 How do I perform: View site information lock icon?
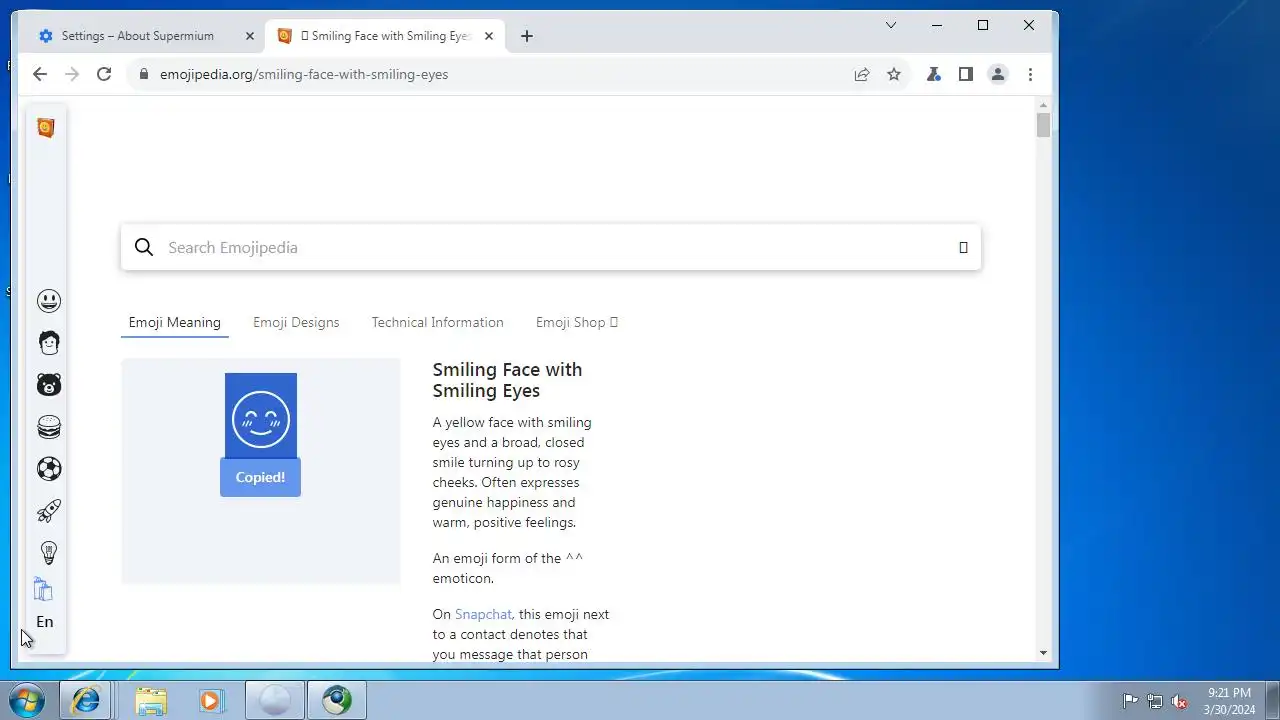pos(144,74)
